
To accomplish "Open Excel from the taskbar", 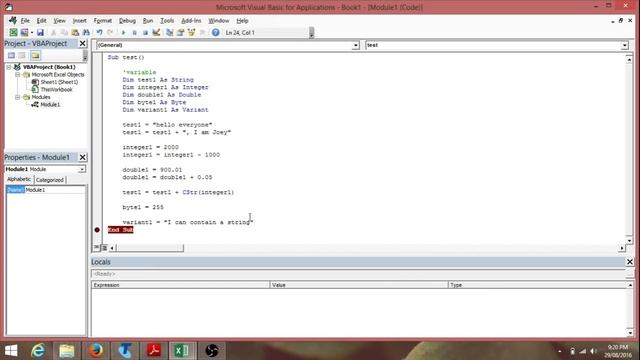I will tap(182, 350).
